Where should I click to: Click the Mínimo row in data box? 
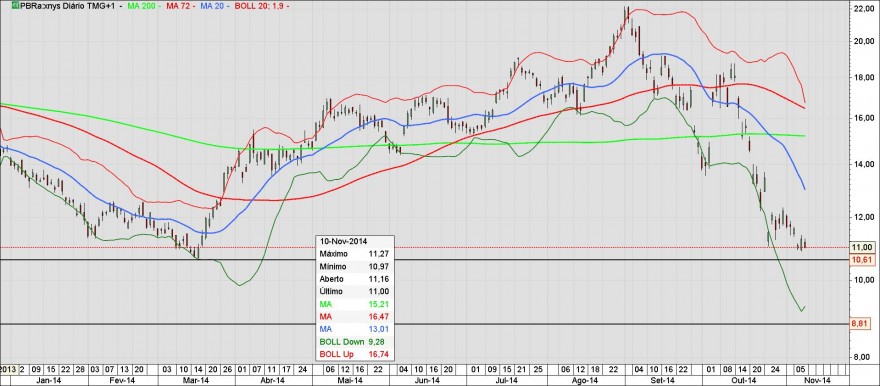355,266
